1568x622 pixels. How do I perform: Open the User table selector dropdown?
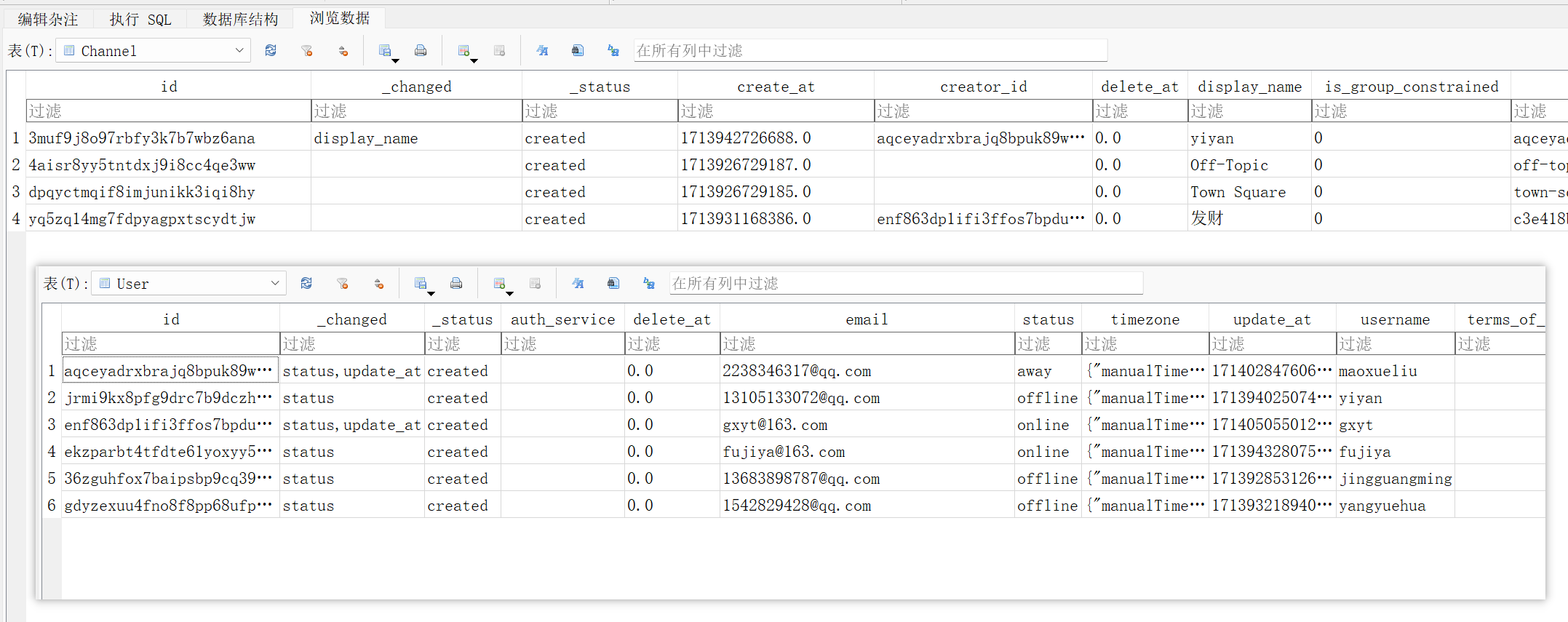(189, 283)
